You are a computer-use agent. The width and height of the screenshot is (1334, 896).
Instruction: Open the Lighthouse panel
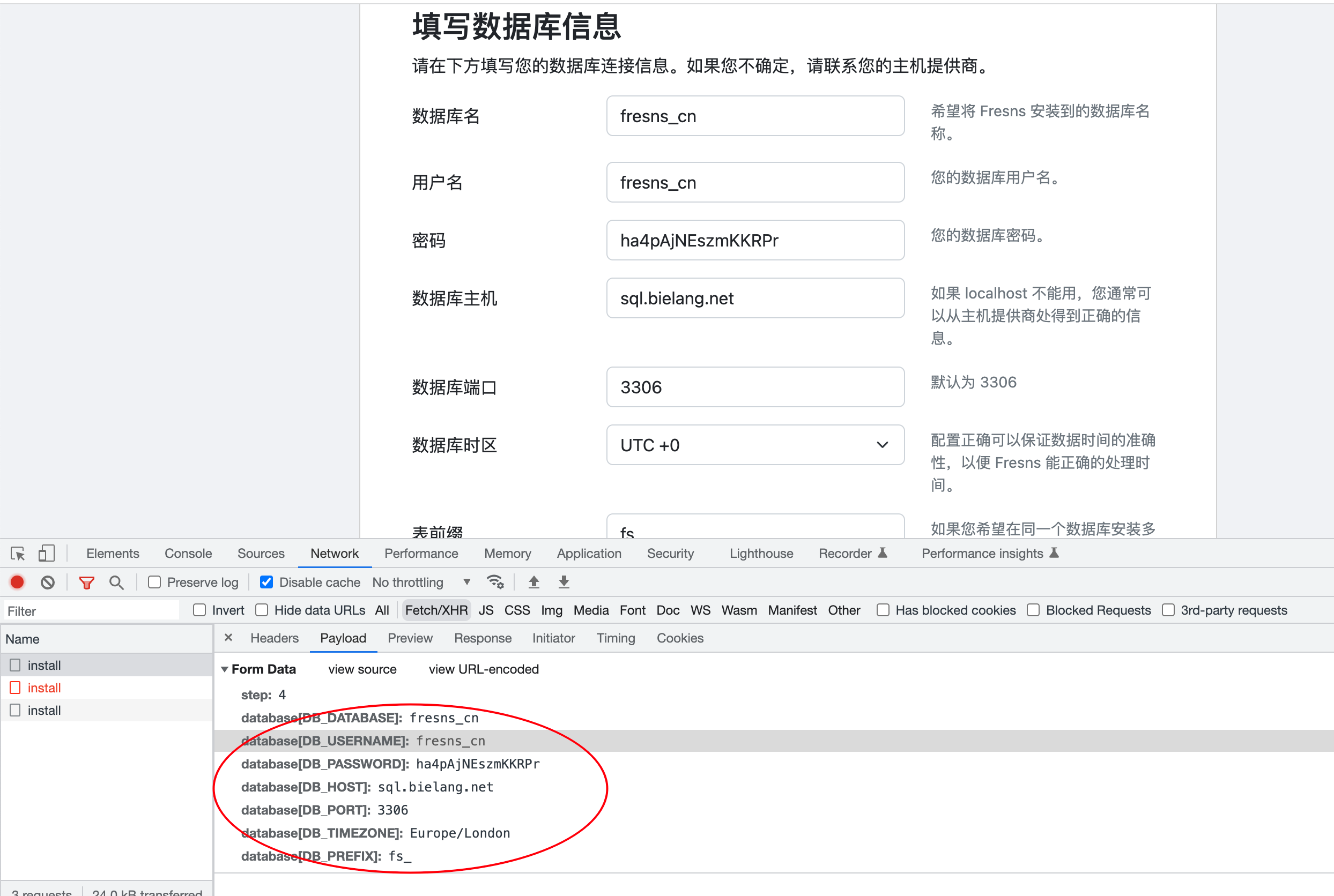(761, 552)
